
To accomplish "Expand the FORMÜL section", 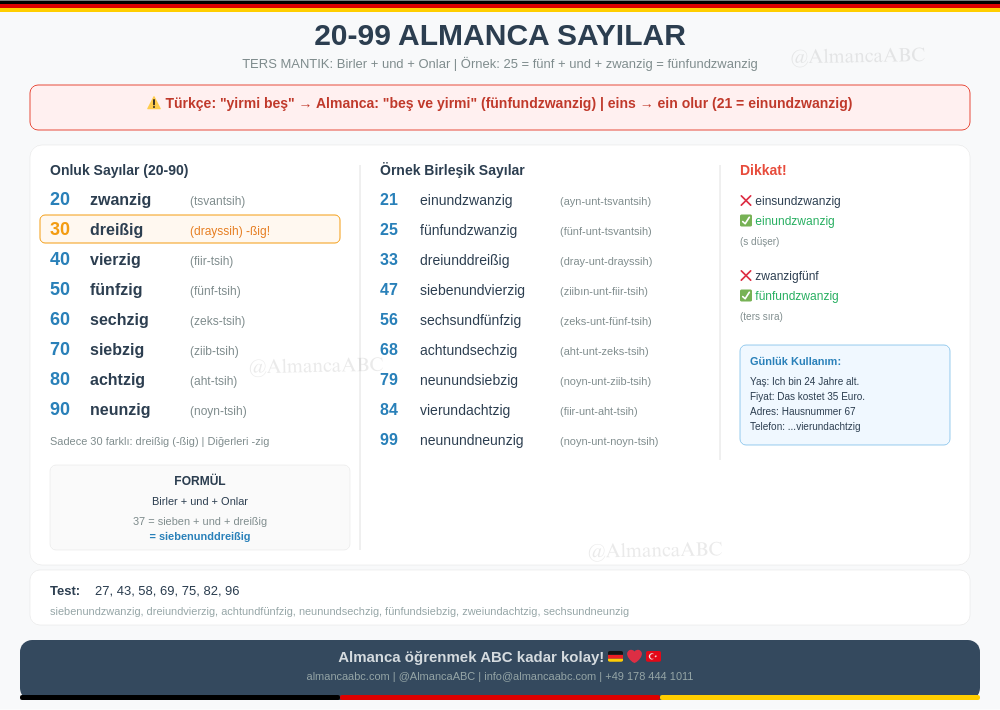I will tap(199, 480).
